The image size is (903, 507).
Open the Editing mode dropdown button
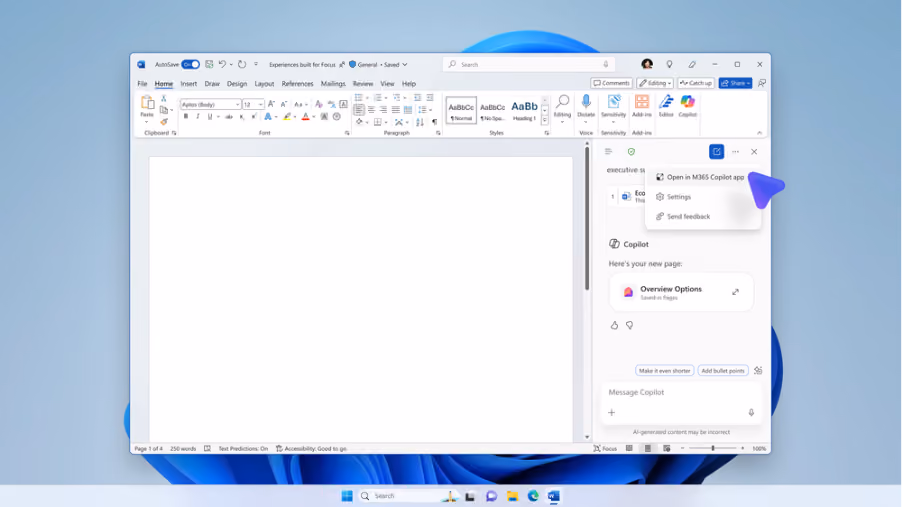[x=655, y=83]
